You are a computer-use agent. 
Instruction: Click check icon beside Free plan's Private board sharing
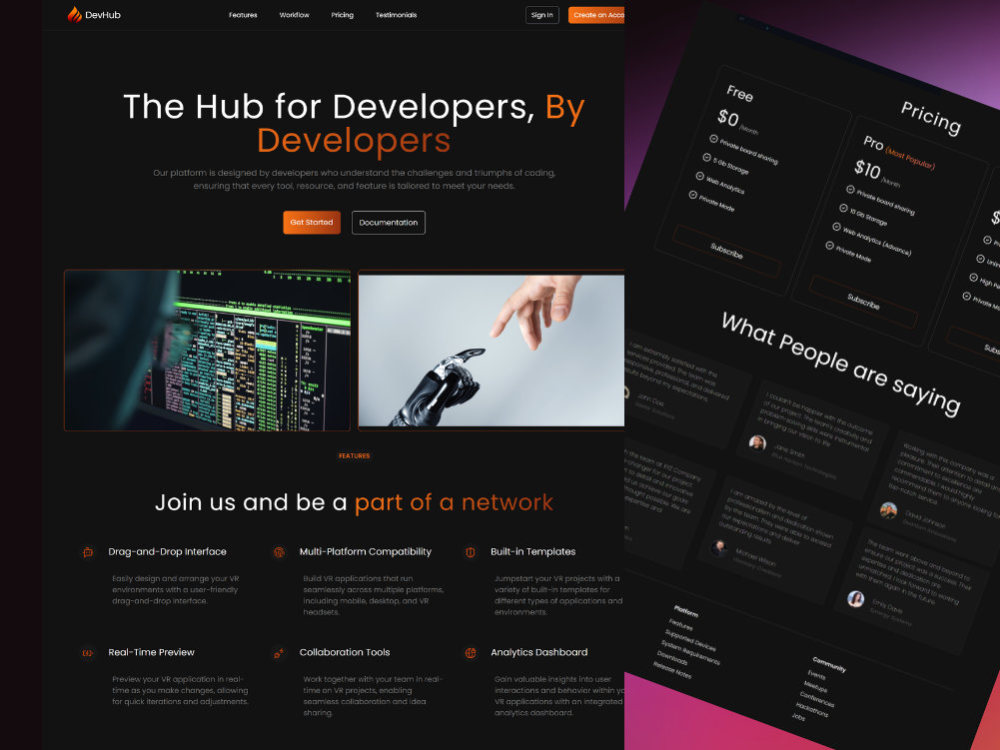[x=714, y=139]
